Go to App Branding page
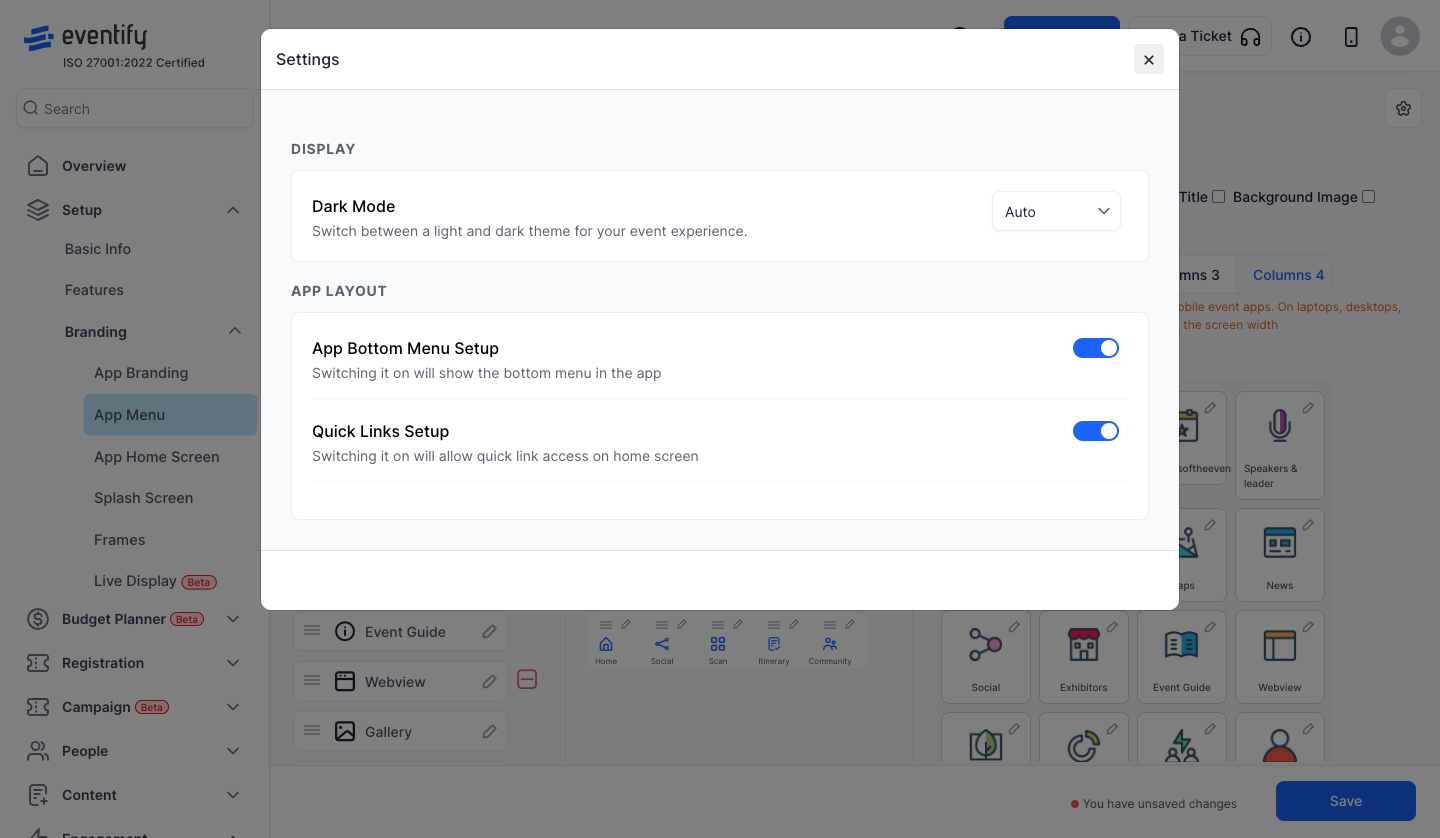Screen dimensions: 1440x838 pos(141,373)
